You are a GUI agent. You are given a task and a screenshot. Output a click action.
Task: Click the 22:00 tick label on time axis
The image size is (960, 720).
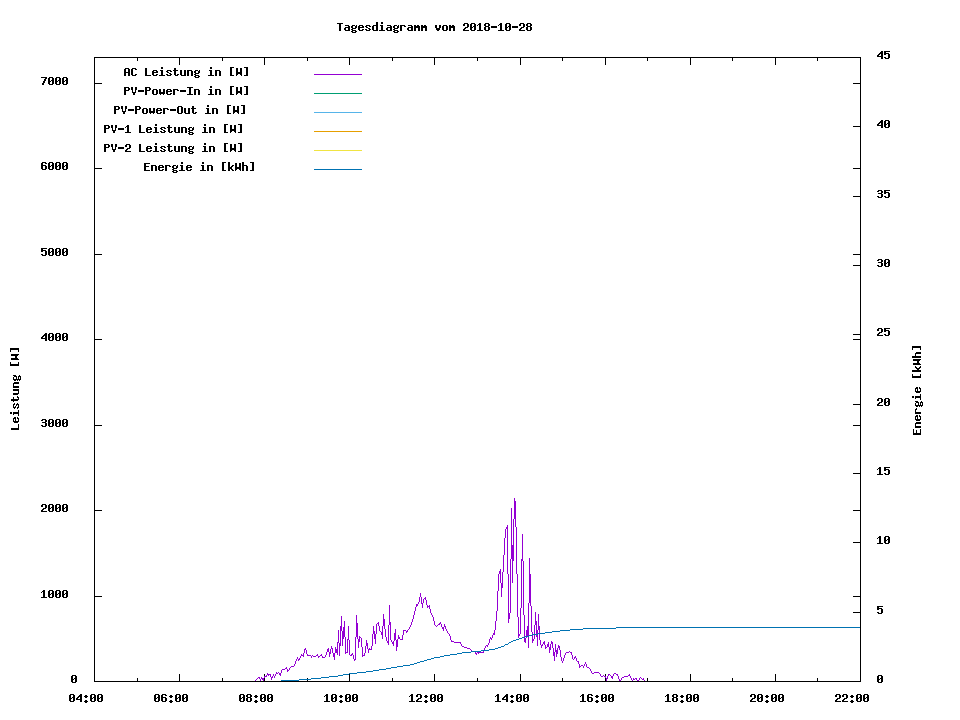tap(852, 699)
